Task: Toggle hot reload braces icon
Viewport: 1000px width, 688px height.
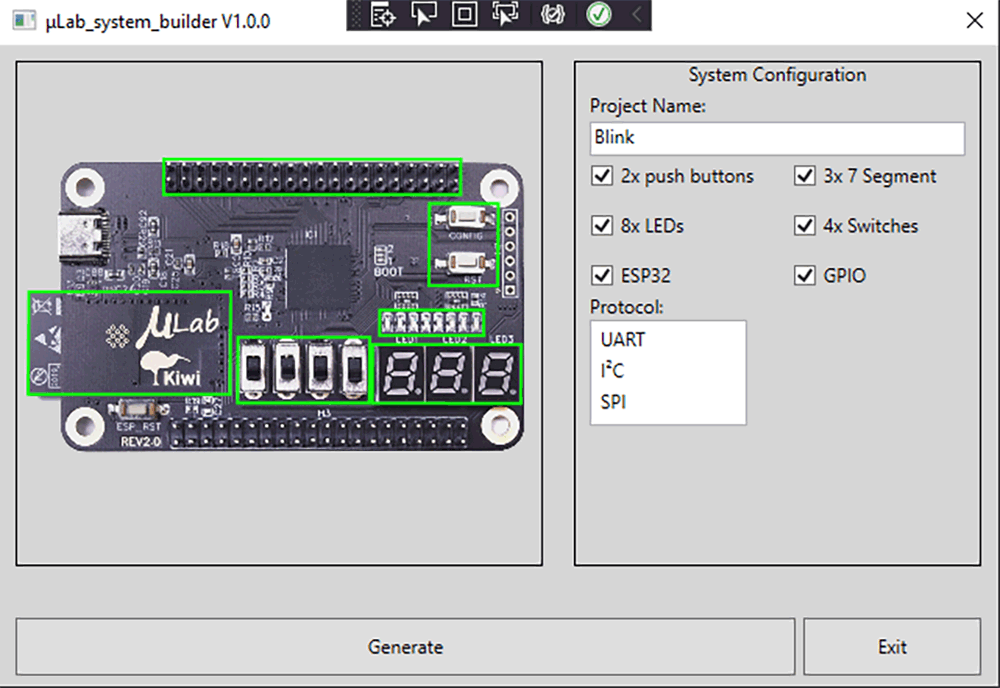Action: point(552,15)
